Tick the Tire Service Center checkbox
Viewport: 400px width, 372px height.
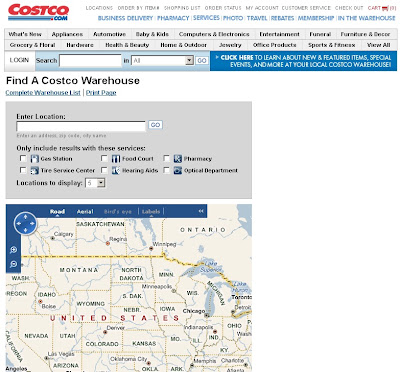coord(23,170)
